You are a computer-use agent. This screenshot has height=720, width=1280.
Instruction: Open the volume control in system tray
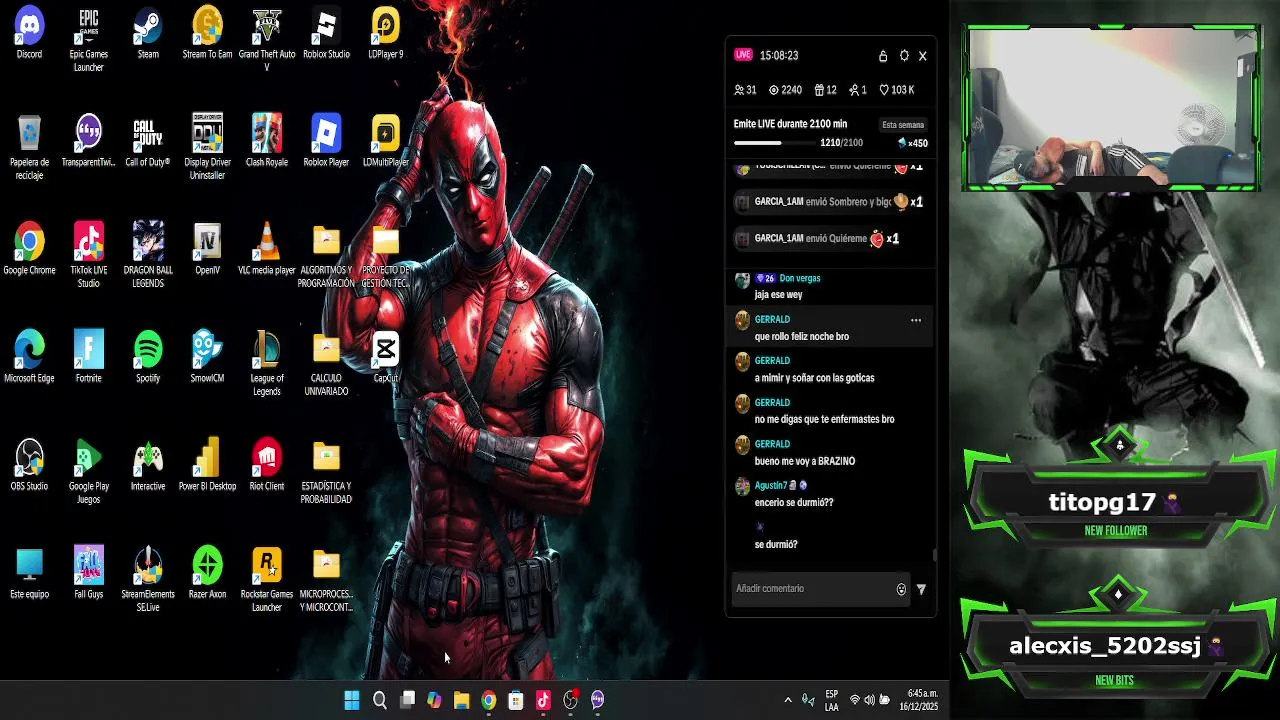(x=869, y=700)
